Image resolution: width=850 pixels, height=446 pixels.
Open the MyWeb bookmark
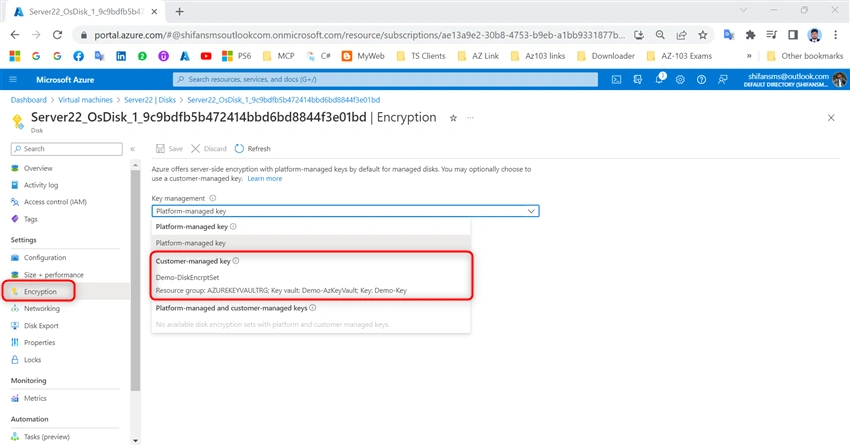(363, 56)
